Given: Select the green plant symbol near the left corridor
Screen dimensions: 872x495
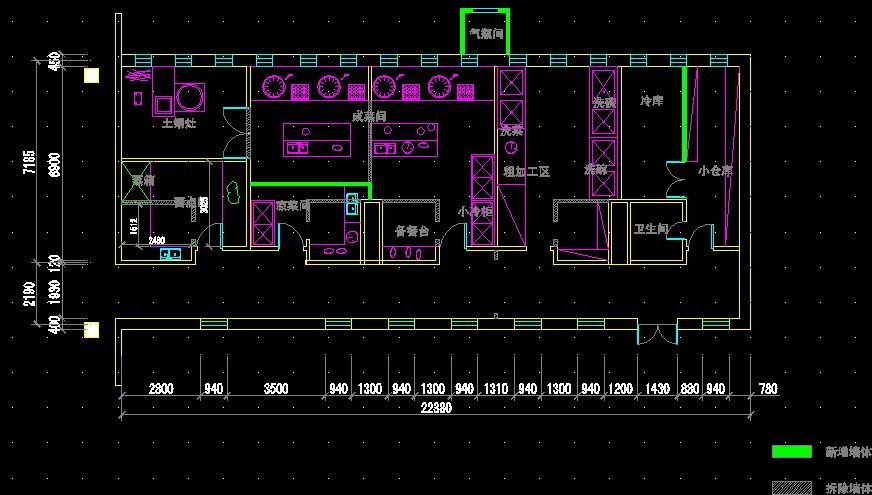Looking at the screenshot, I should pos(233,190).
